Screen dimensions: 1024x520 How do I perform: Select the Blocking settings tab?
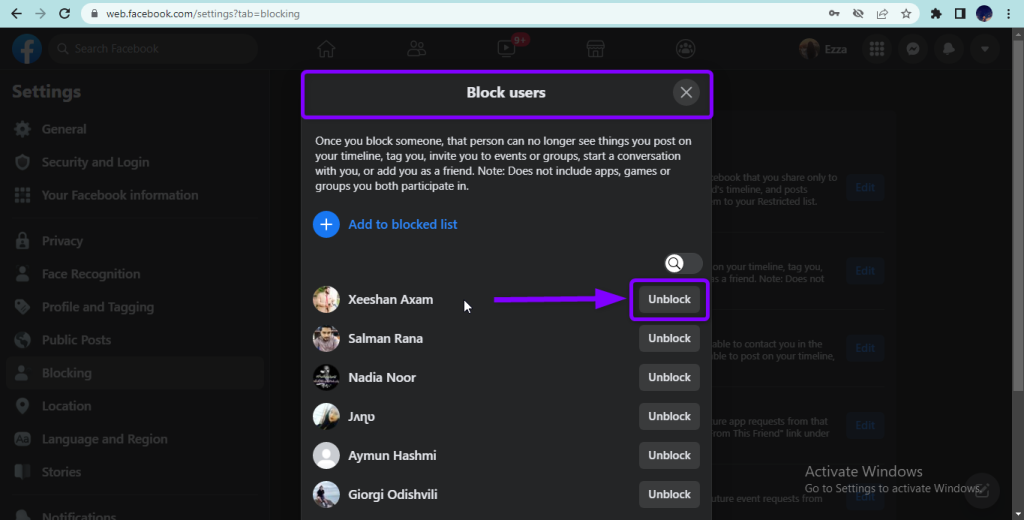click(135, 373)
